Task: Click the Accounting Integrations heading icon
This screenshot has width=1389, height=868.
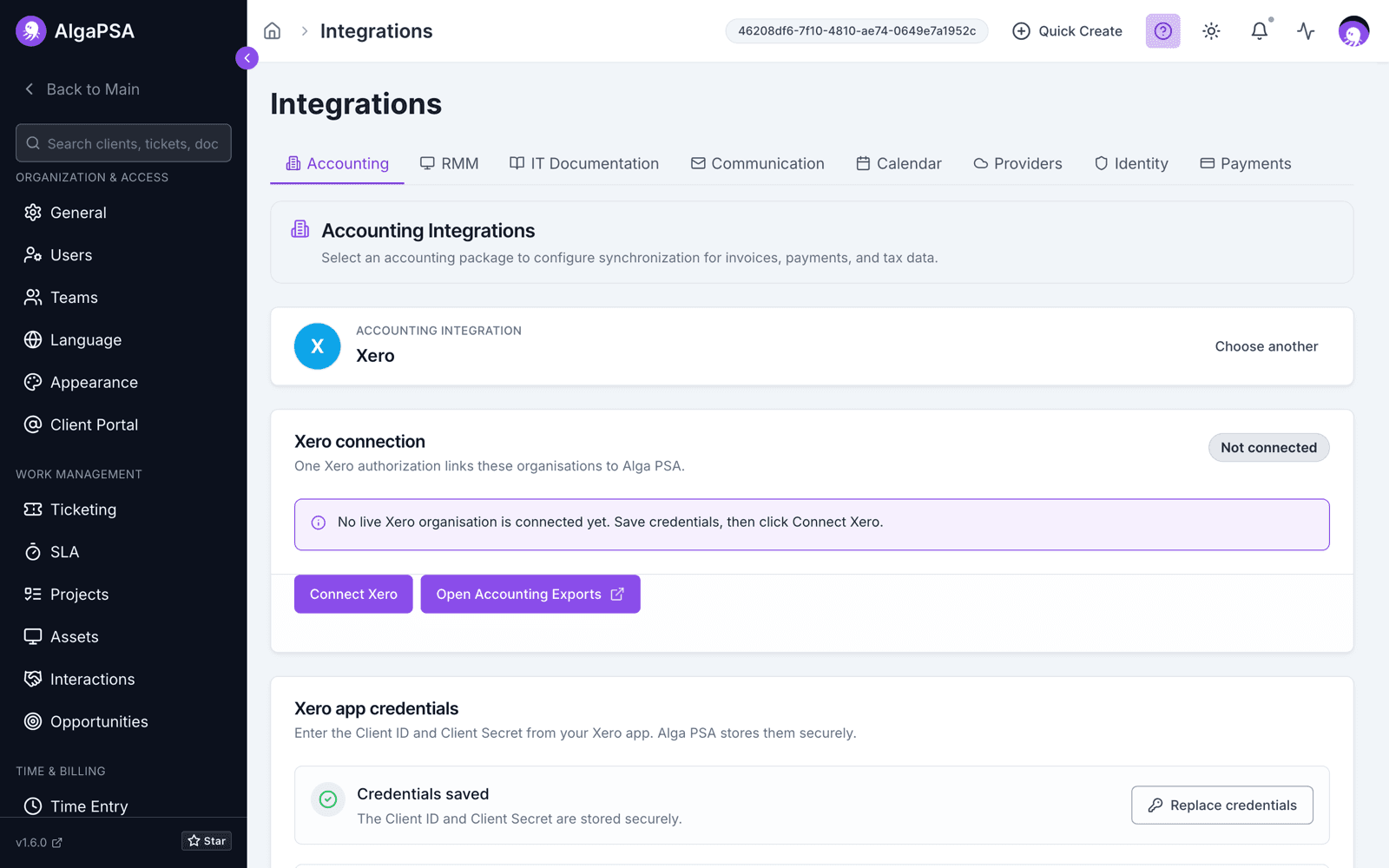Action: tap(300, 229)
